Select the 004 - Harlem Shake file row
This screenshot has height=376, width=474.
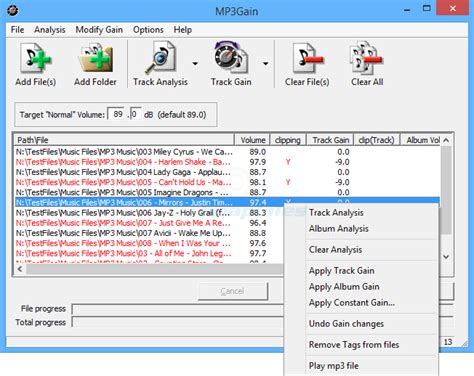pyautogui.click(x=227, y=162)
